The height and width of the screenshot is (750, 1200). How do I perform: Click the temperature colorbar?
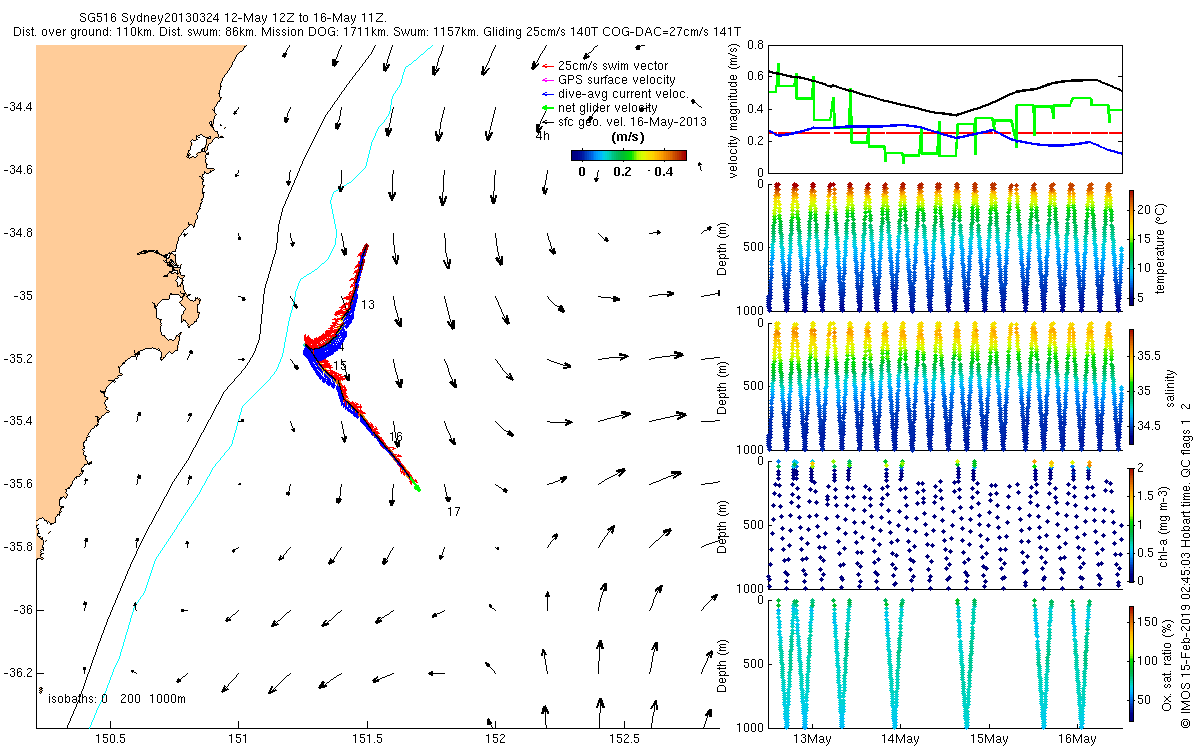pos(1131,250)
